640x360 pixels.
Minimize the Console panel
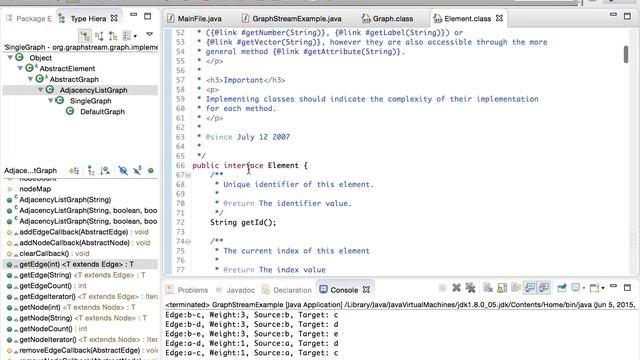coord(613,287)
